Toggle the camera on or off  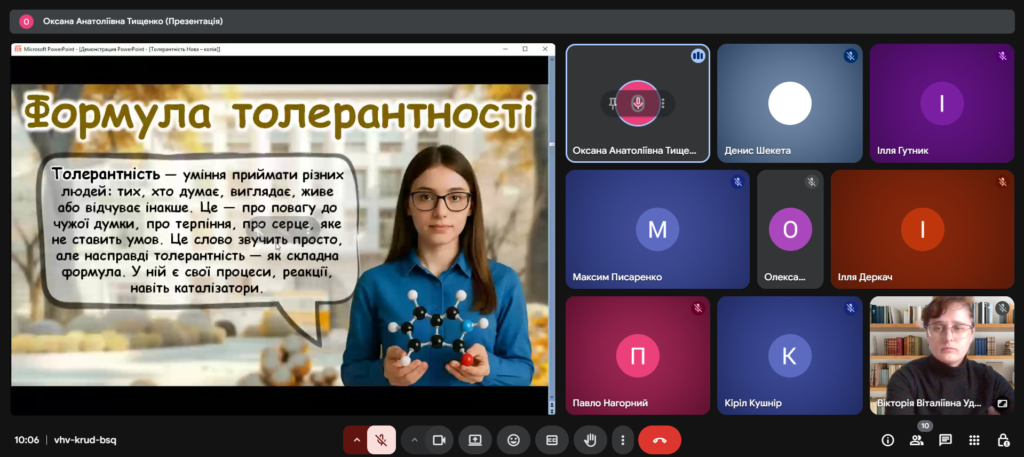[438, 440]
